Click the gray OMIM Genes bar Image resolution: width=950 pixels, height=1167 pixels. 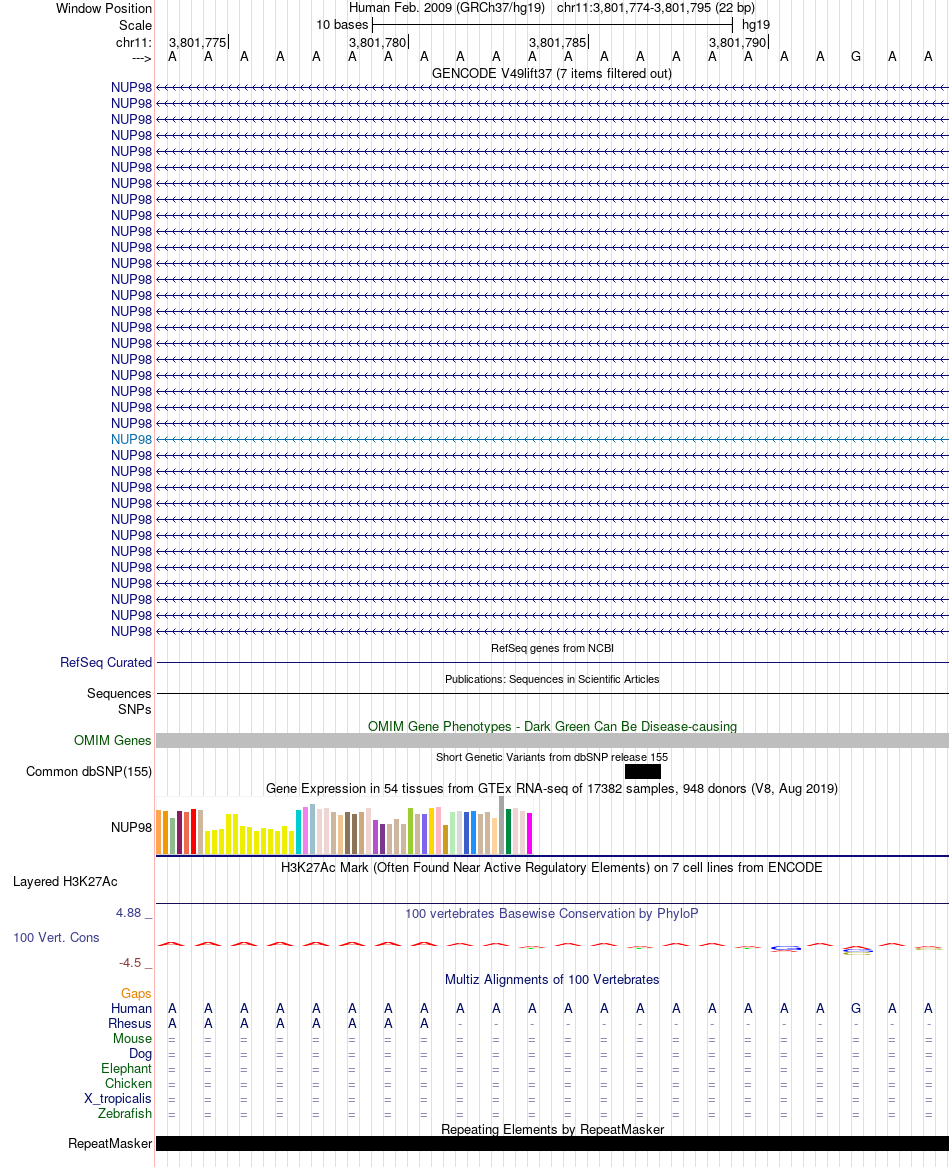pyautogui.click(x=552, y=741)
